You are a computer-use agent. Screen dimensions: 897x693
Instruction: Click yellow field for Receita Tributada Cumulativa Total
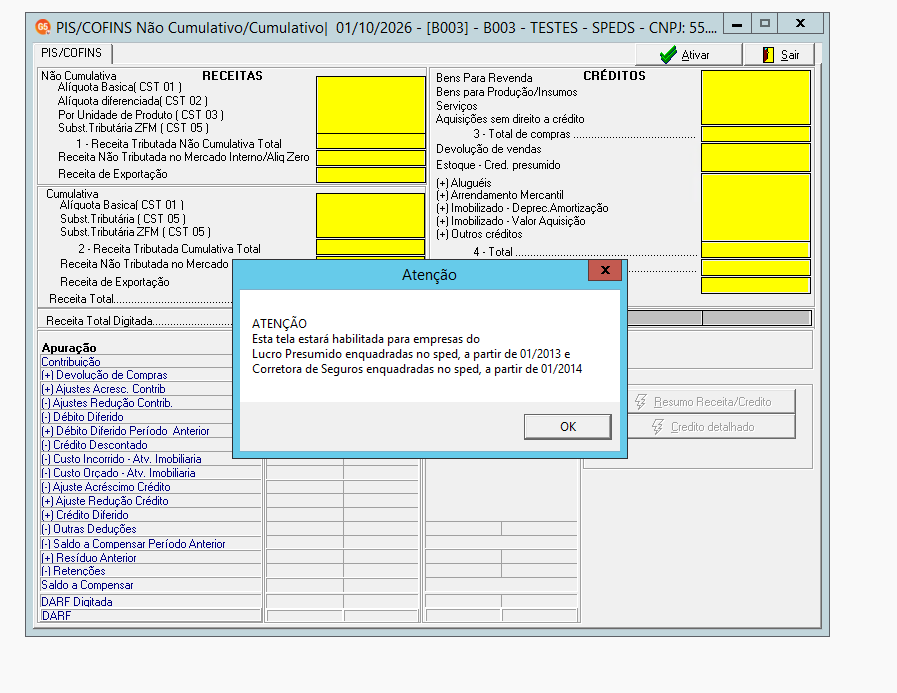coord(371,247)
